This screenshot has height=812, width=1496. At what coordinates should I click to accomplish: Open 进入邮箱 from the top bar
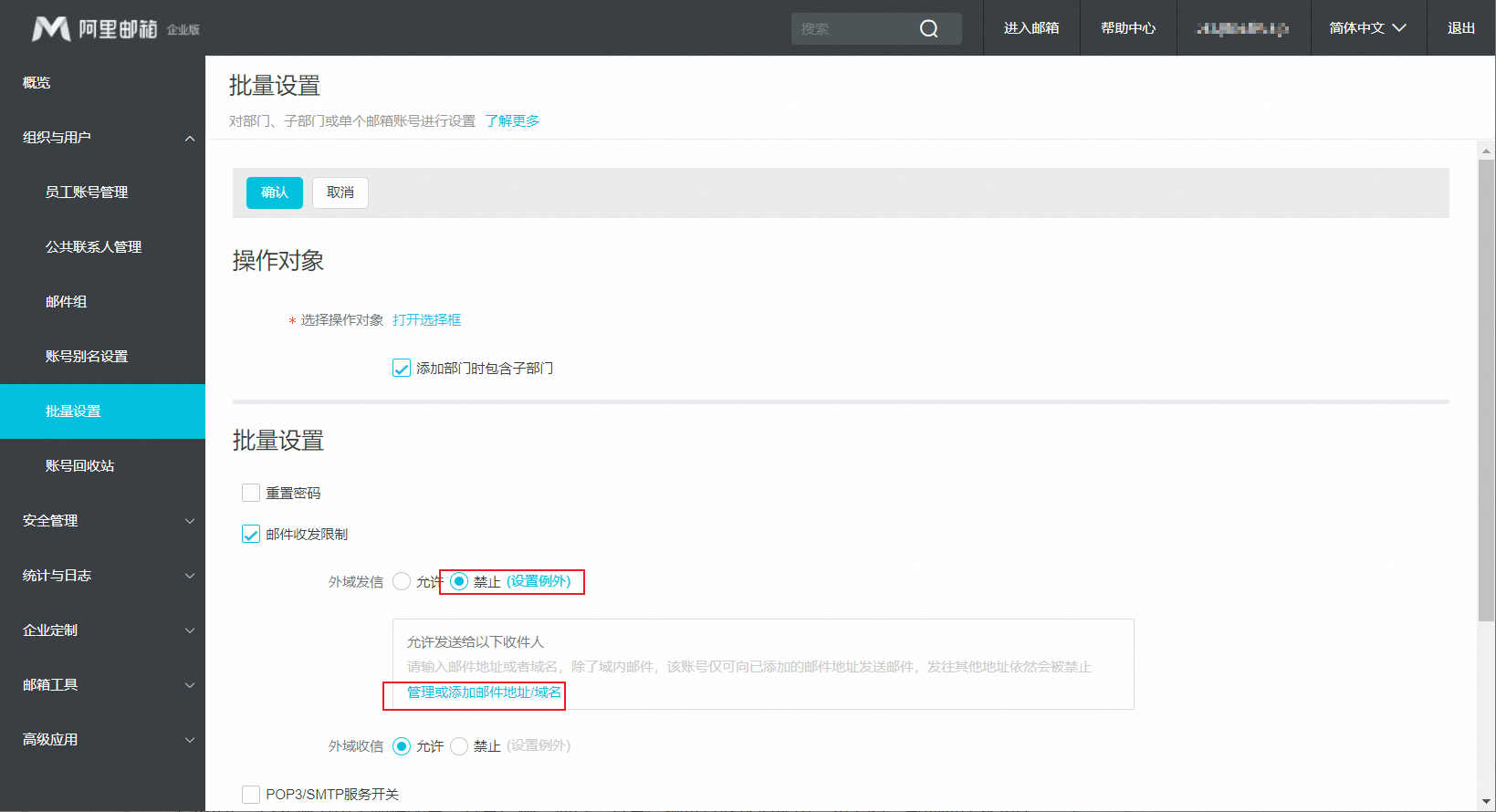pyautogui.click(x=1031, y=28)
